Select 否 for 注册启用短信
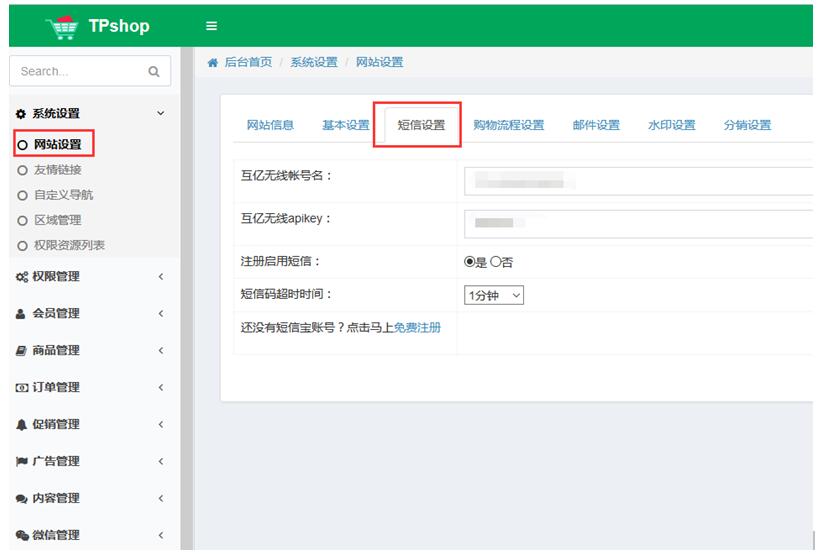The width and height of the screenshot is (836, 559). (x=495, y=262)
